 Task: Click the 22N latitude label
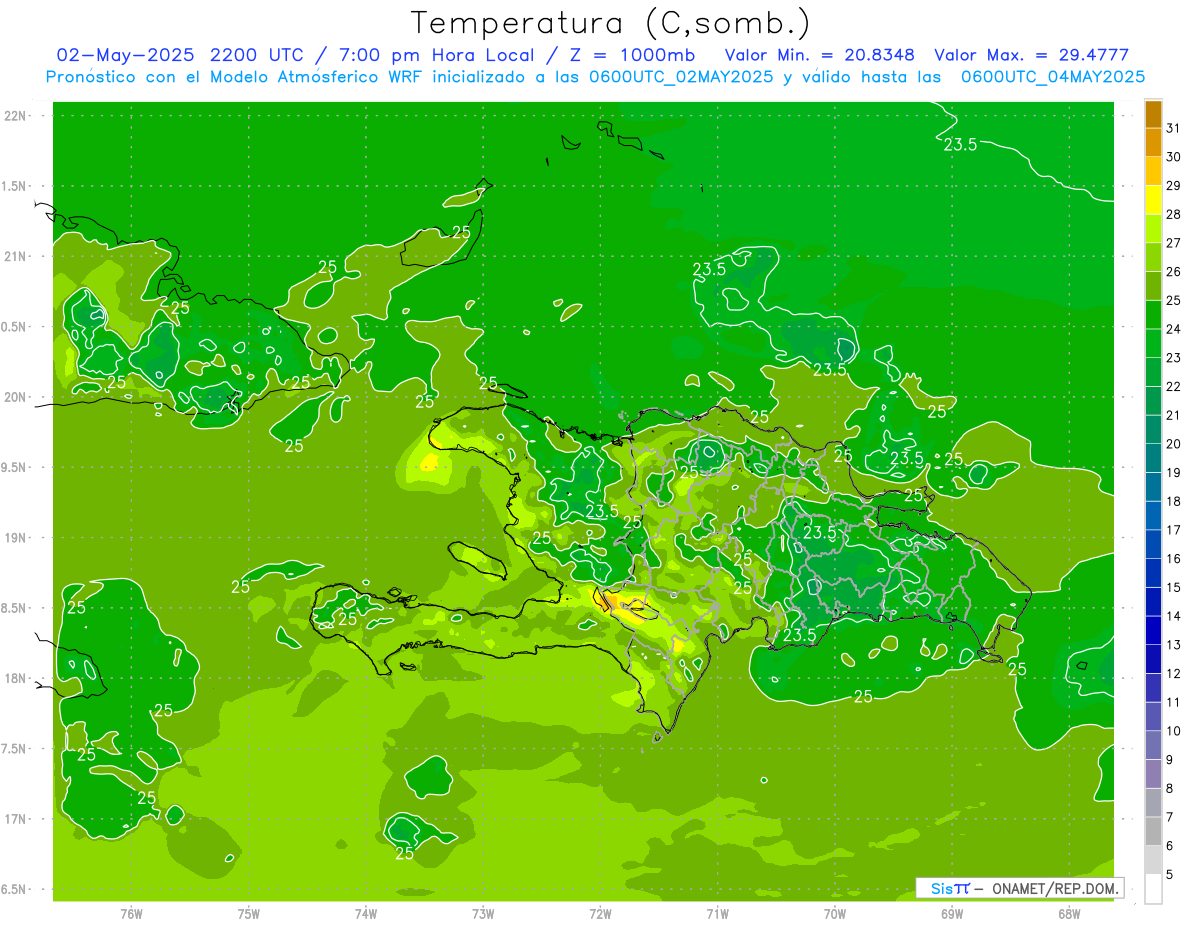16,116
